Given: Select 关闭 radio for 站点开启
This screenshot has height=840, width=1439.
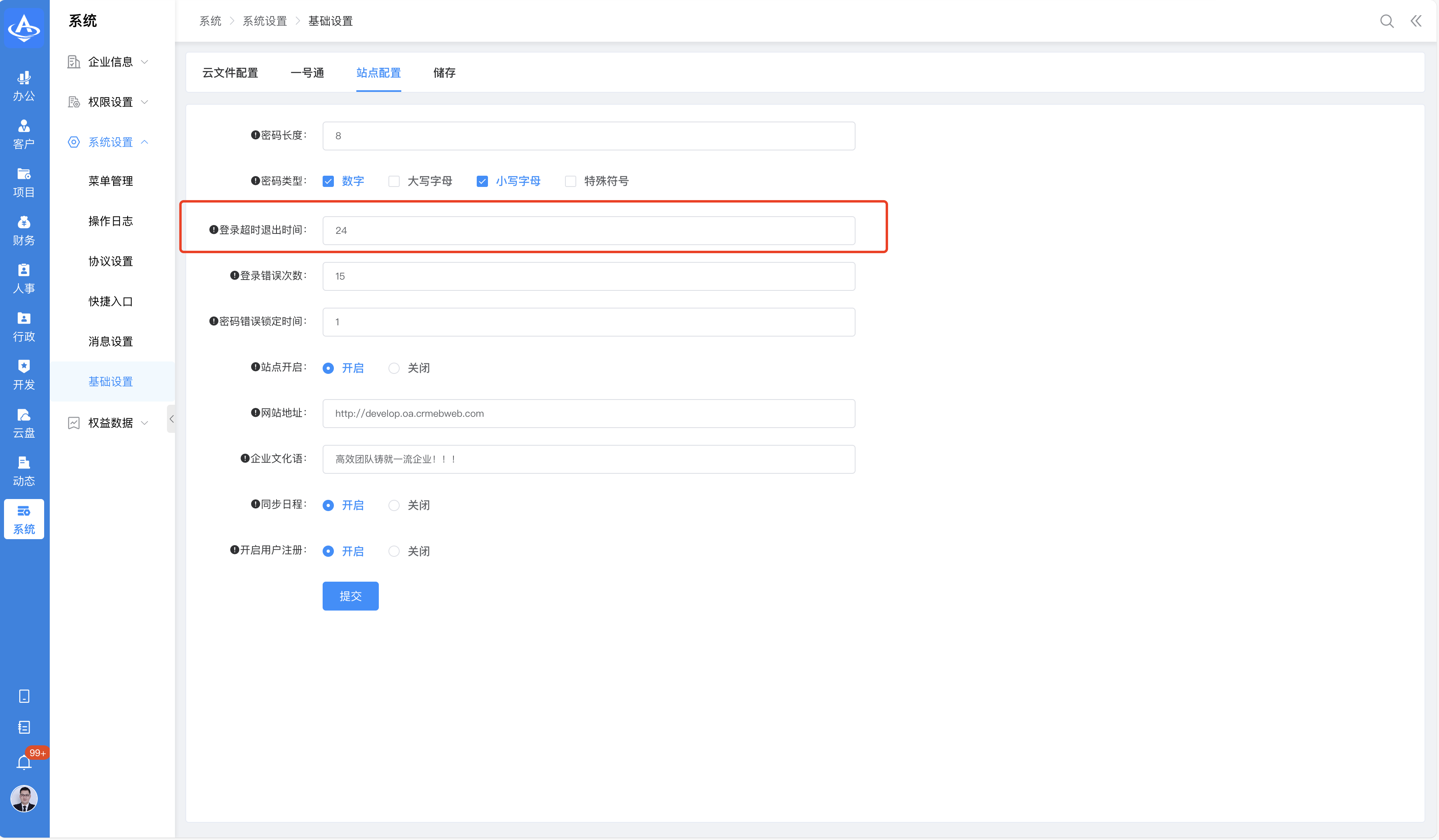Looking at the screenshot, I should pos(394,368).
